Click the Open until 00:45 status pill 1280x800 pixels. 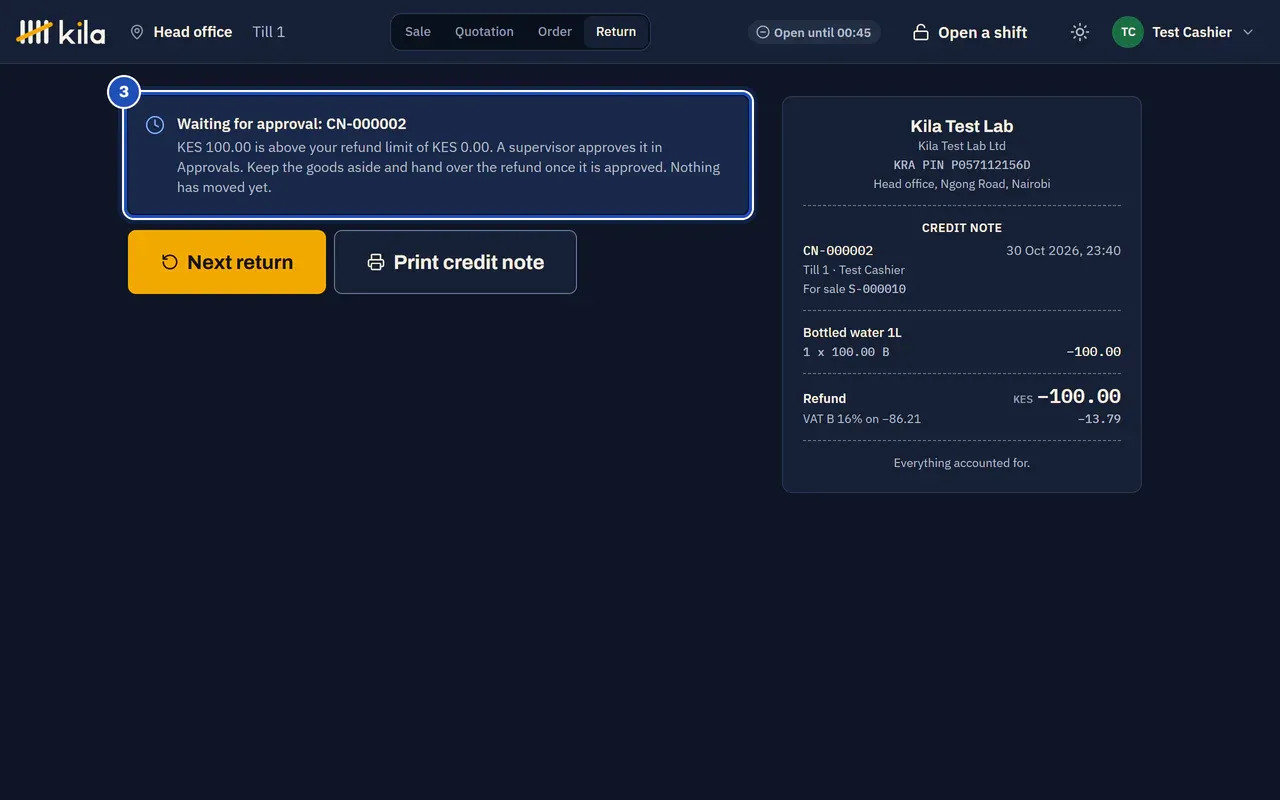click(814, 32)
